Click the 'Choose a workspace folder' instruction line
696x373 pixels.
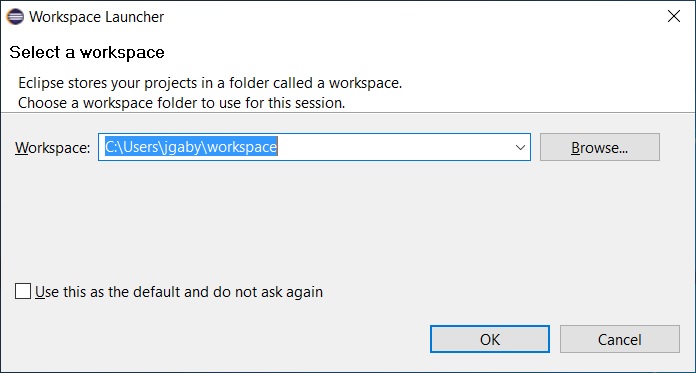pos(182,103)
